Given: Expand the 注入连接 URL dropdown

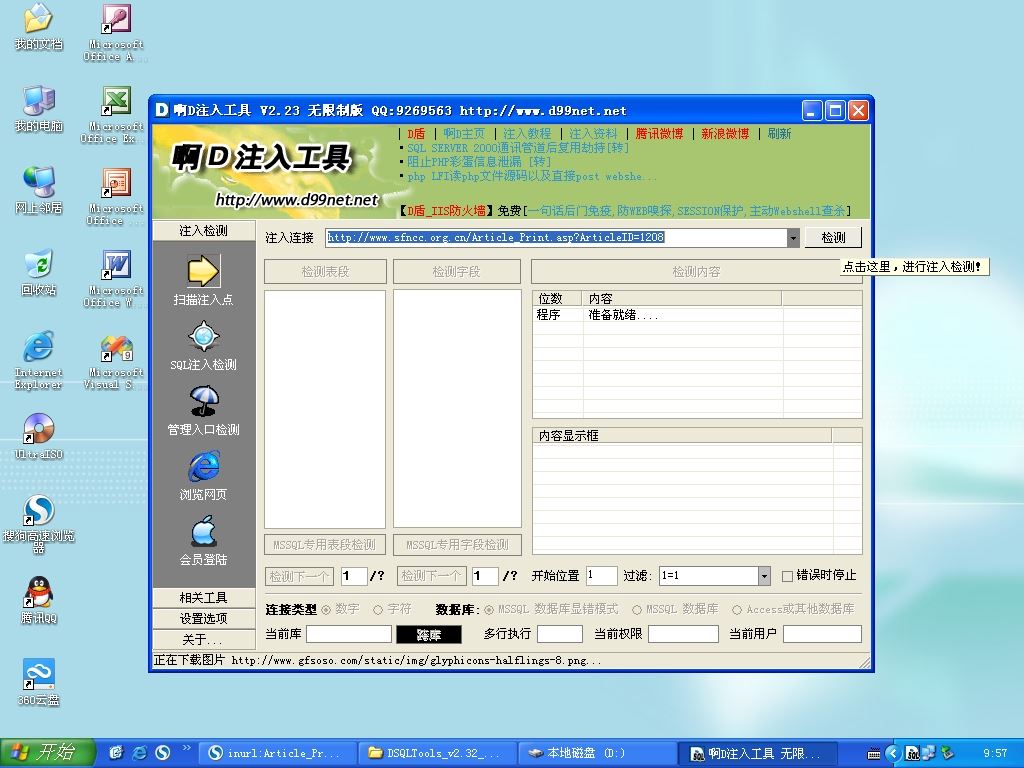Looking at the screenshot, I should click(793, 238).
